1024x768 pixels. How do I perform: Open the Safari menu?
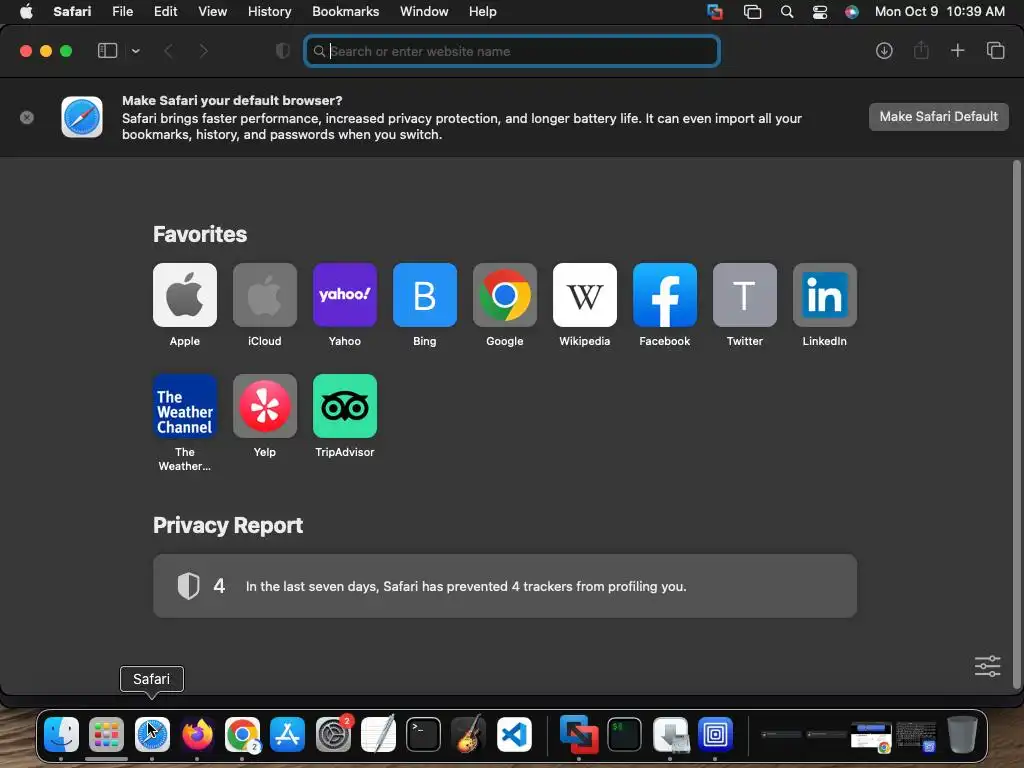click(72, 11)
